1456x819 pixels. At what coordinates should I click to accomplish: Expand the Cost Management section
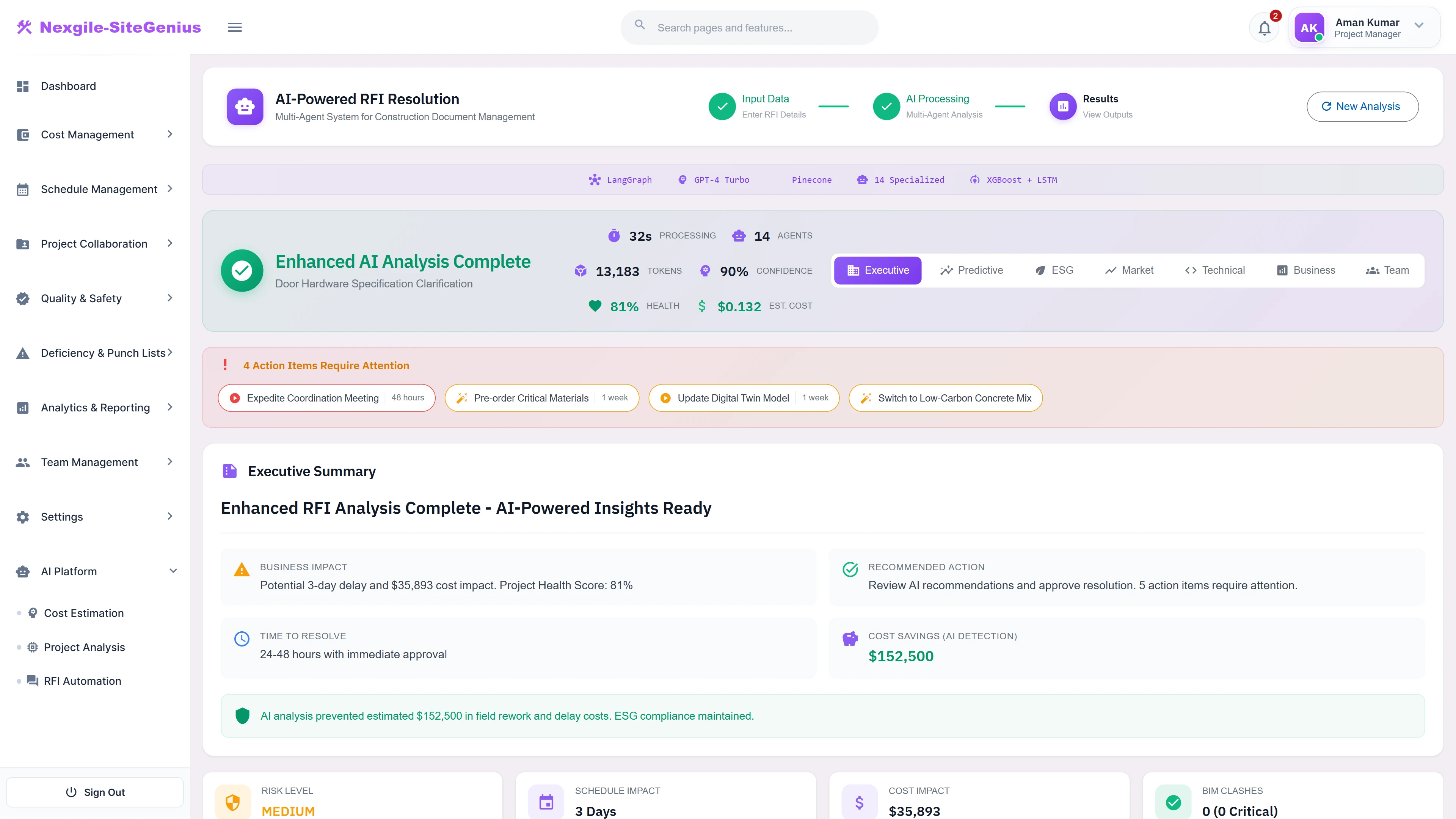94,135
